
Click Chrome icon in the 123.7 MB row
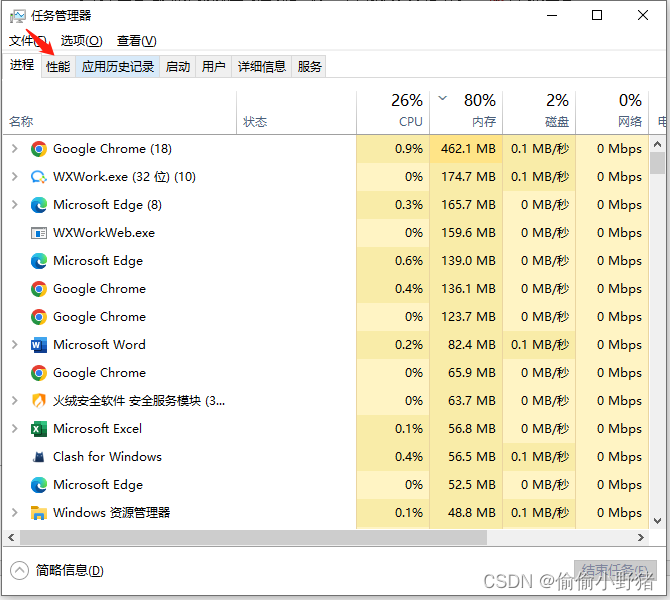39,317
